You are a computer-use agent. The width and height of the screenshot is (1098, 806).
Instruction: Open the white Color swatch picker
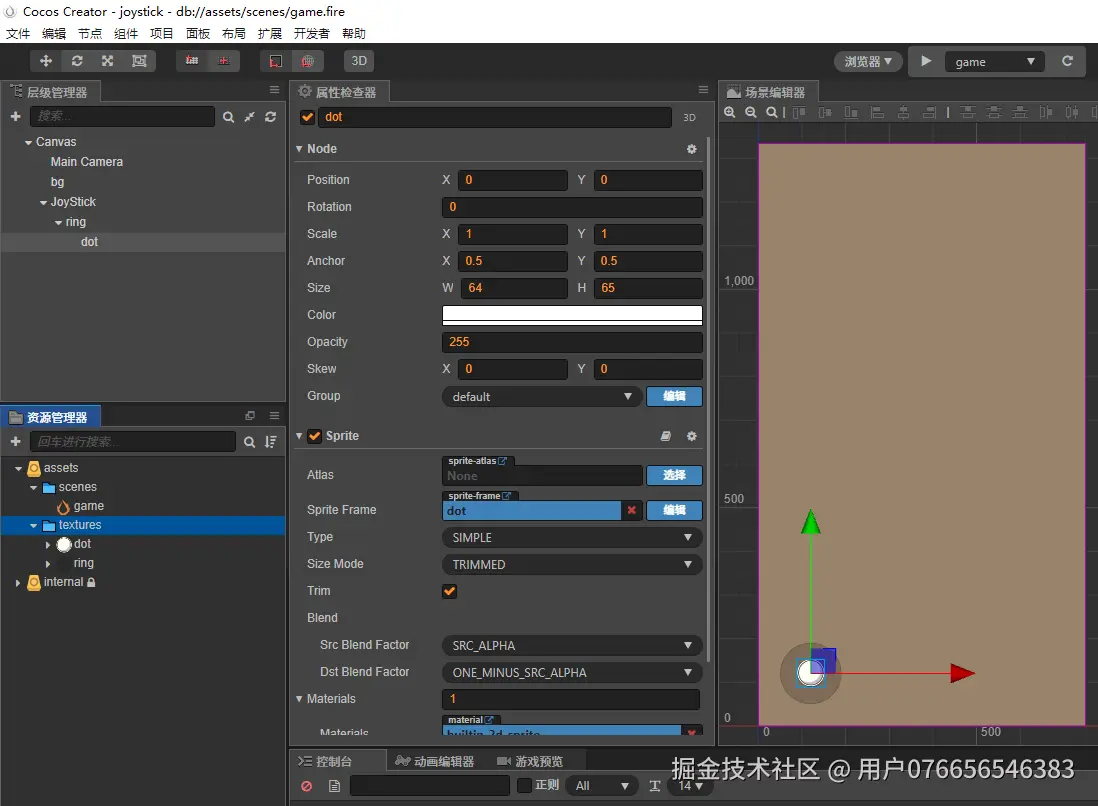[x=572, y=315]
